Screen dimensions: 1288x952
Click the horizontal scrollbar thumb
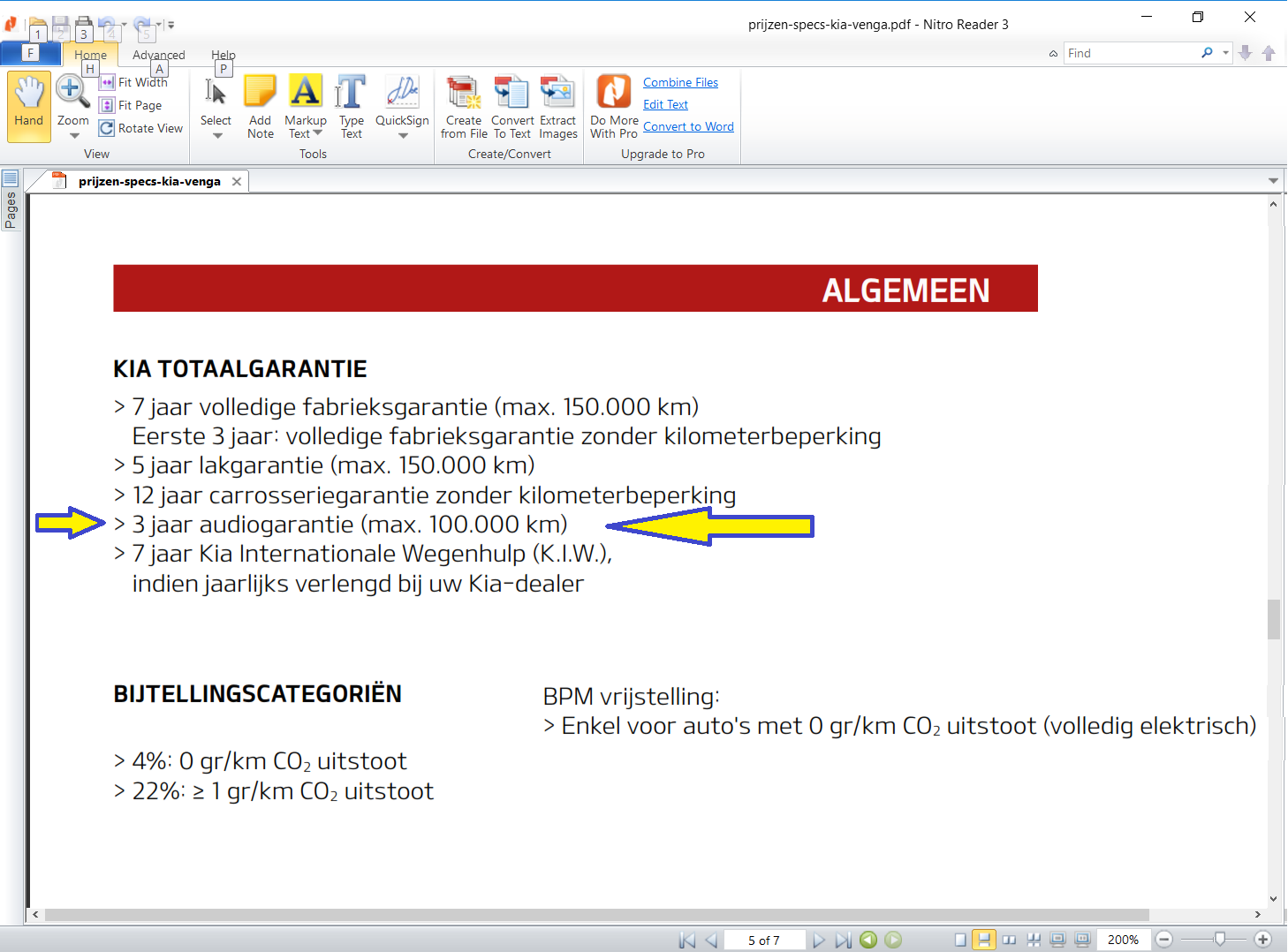(x=597, y=915)
